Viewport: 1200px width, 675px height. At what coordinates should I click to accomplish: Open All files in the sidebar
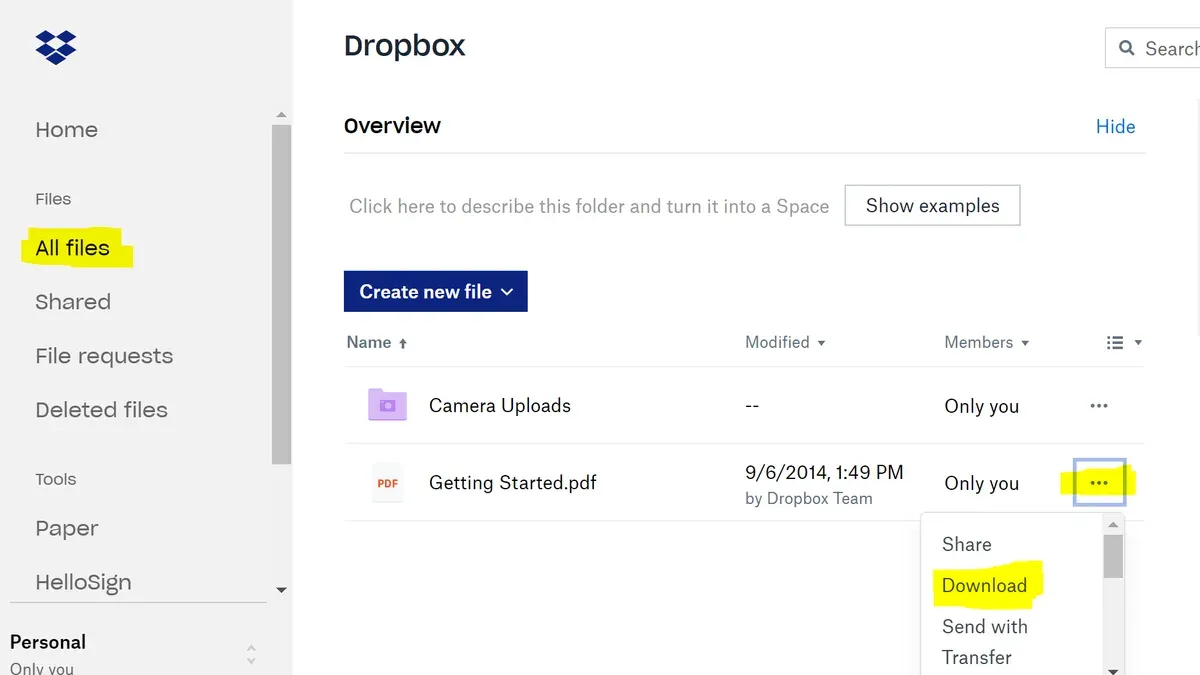tap(72, 247)
